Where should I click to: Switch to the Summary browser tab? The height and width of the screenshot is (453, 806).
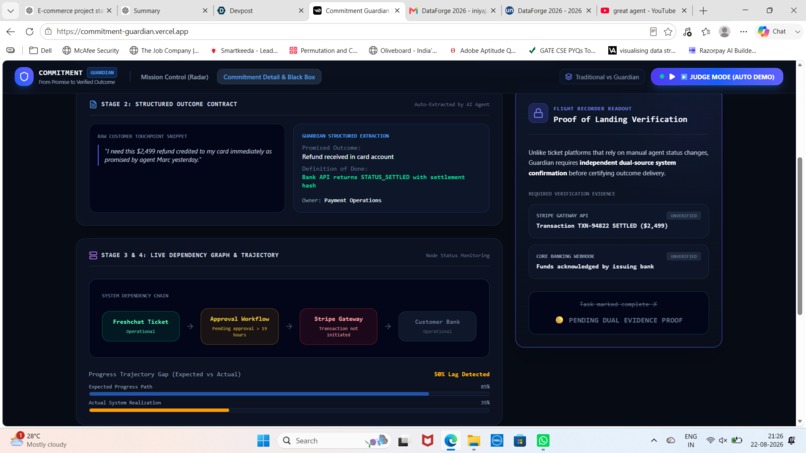[162, 10]
